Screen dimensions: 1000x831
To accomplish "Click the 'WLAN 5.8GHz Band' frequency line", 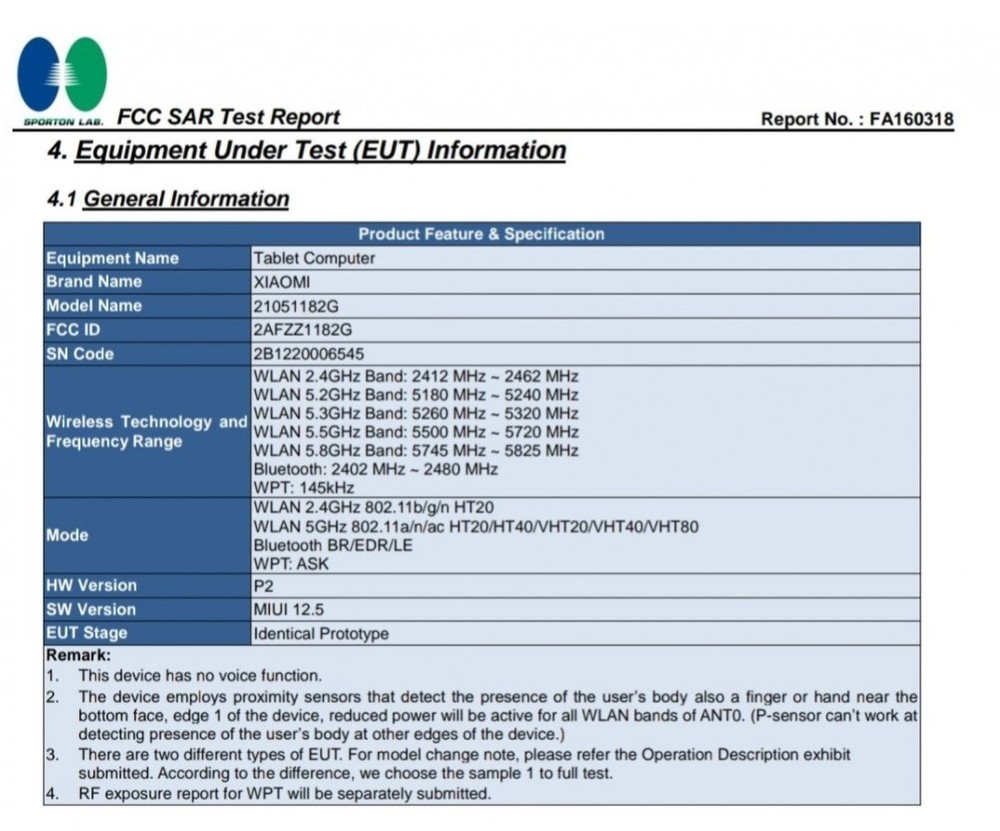I will point(416,451).
